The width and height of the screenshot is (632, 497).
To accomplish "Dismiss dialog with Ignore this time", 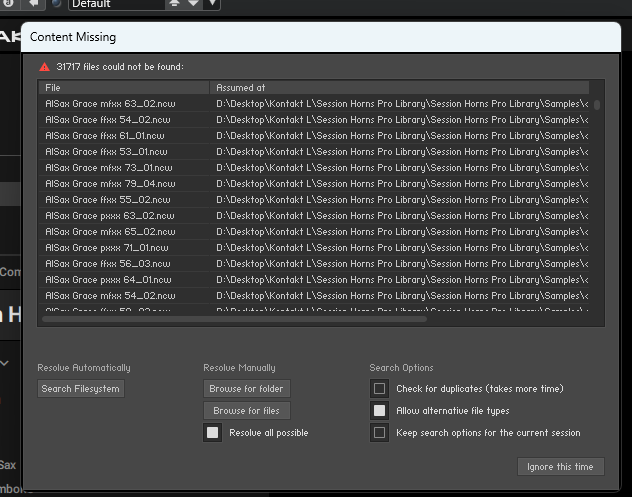I will (x=560, y=467).
